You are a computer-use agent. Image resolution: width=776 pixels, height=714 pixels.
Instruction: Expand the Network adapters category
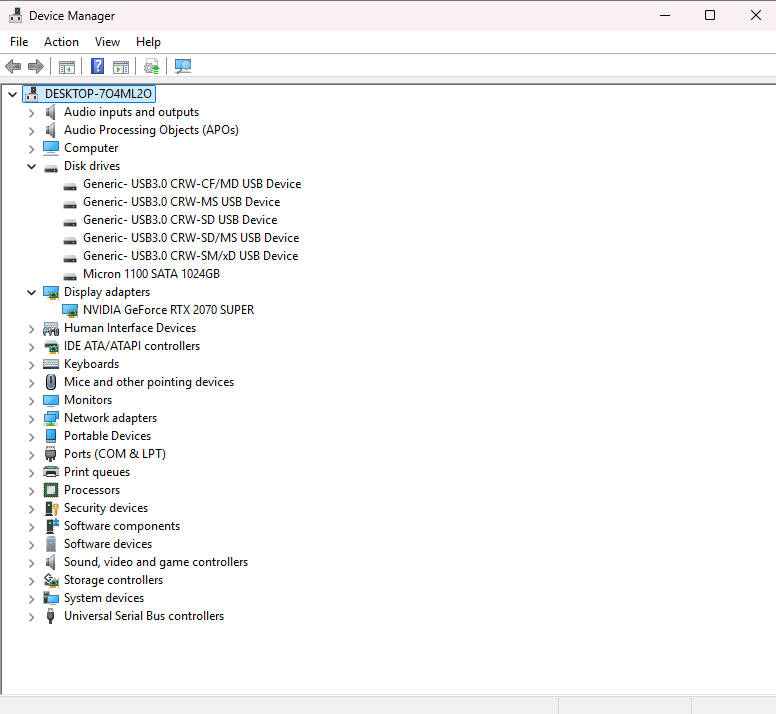[x=31, y=419]
